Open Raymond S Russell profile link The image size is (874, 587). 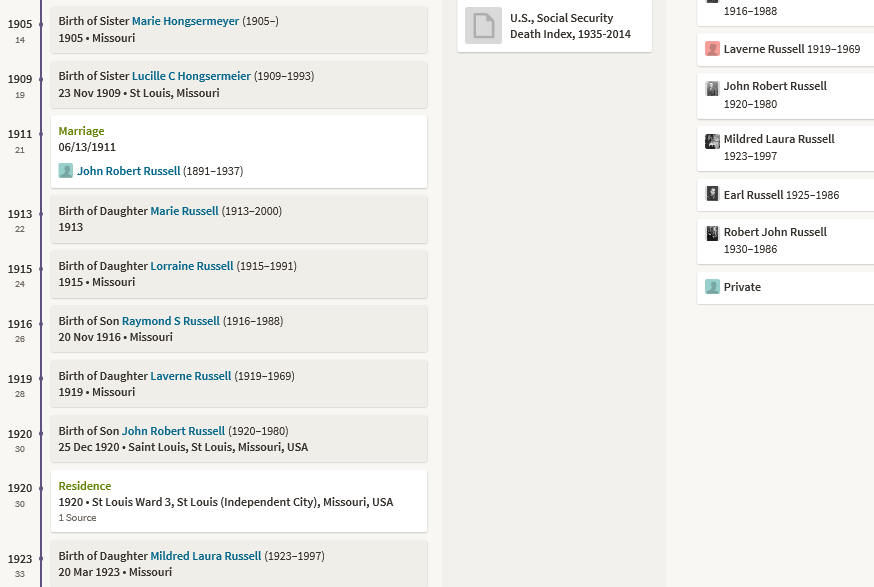[x=171, y=321]
